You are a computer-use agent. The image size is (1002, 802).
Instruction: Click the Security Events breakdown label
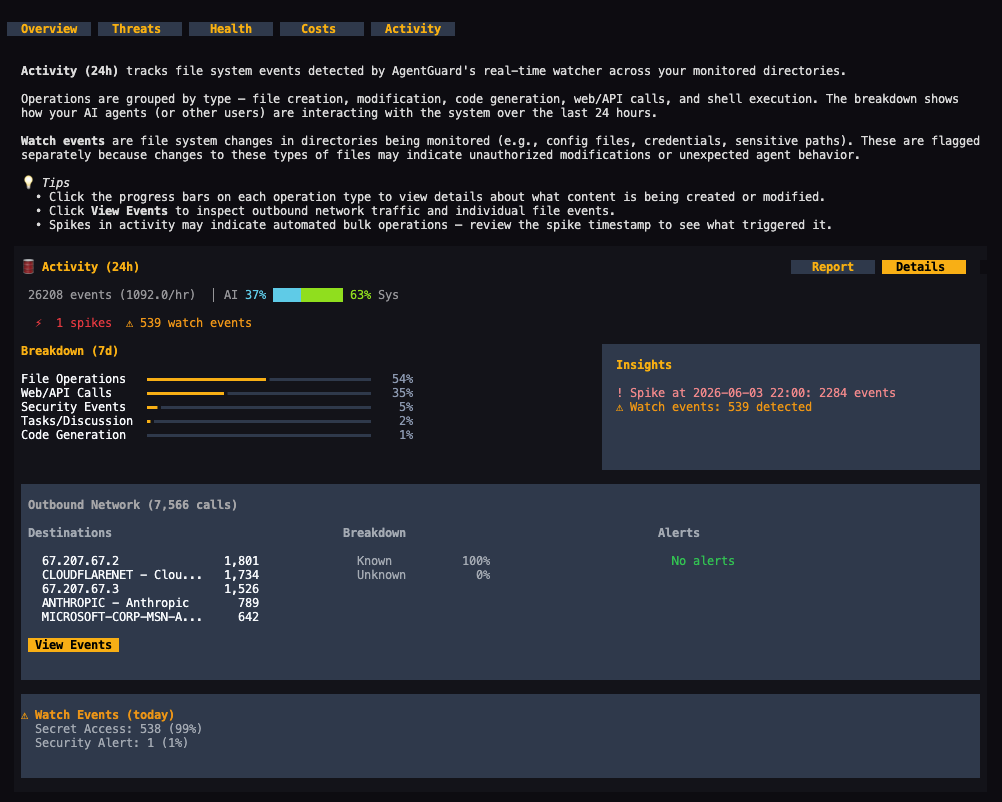coord(73,407)
